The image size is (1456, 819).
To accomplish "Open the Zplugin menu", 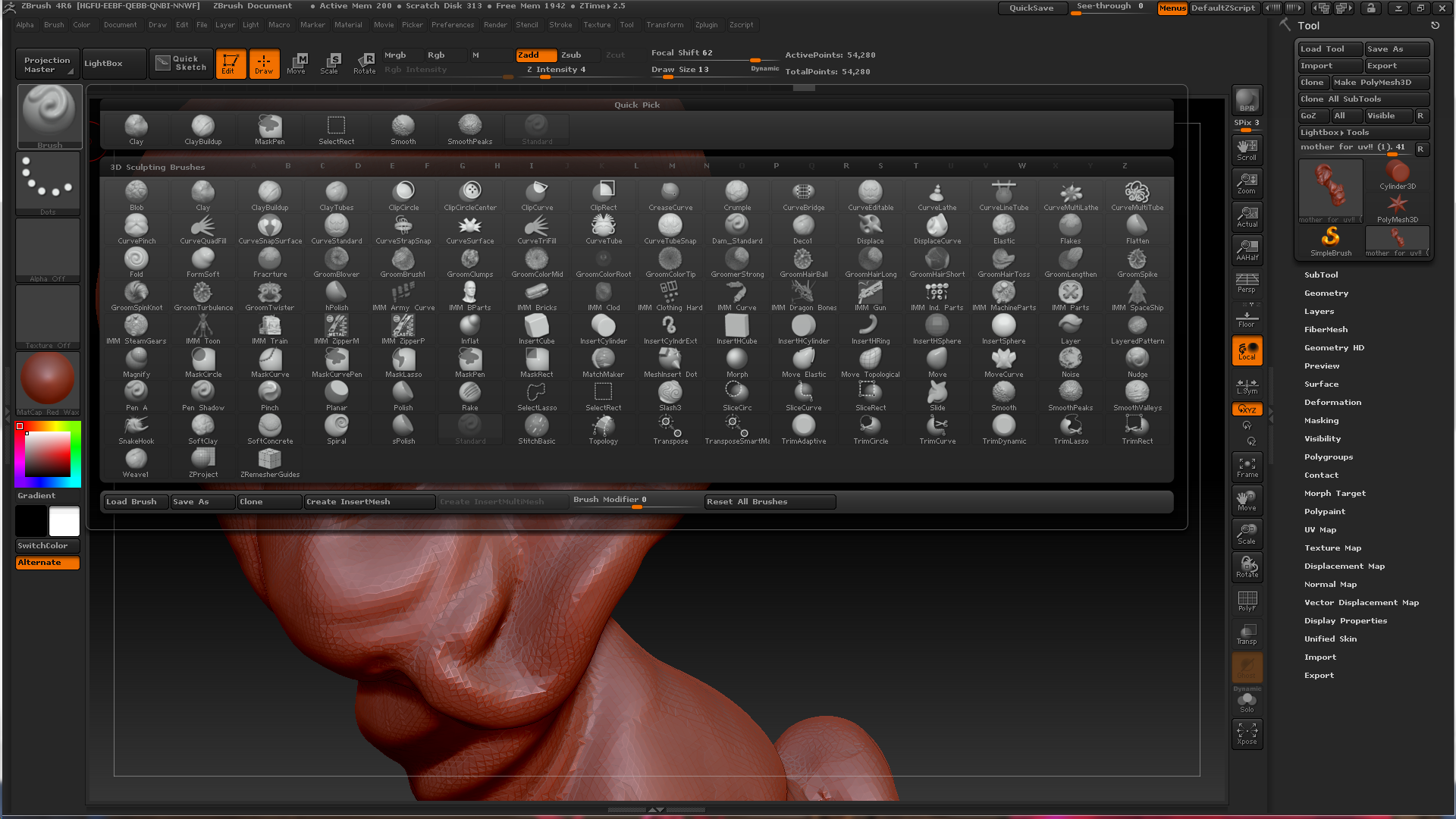I will point(706,25).
